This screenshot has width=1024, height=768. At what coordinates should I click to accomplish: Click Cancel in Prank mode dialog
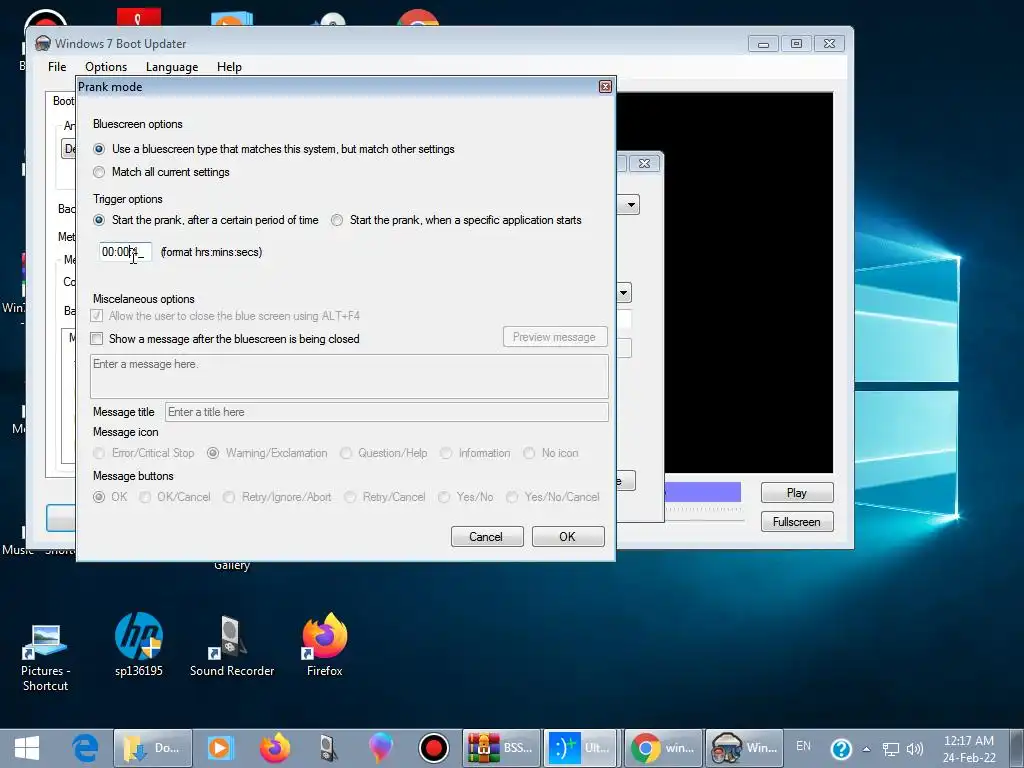click(x=487, y=537)
